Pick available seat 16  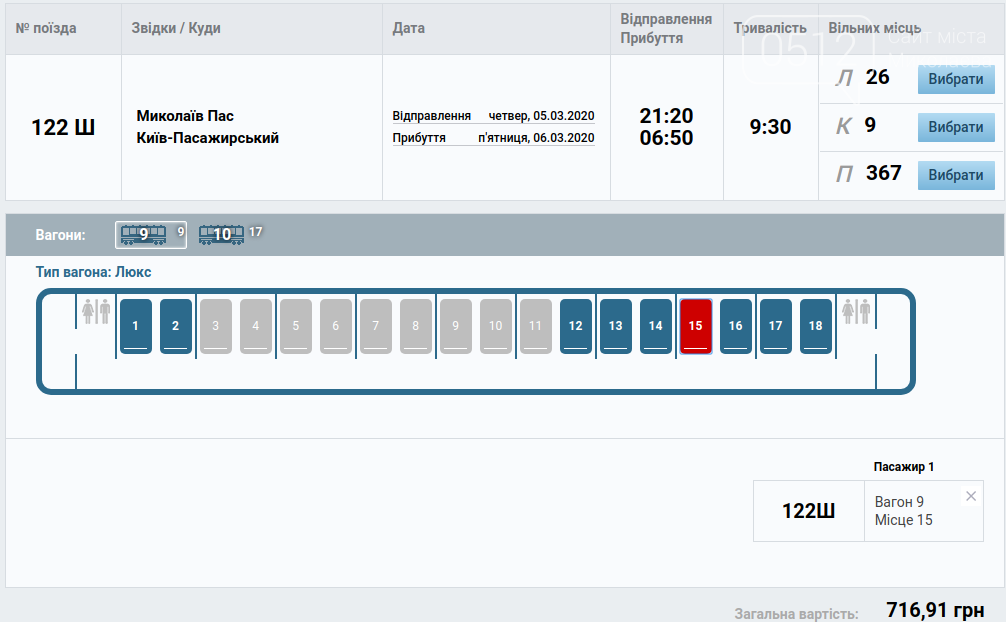click(x=735, y=326)
